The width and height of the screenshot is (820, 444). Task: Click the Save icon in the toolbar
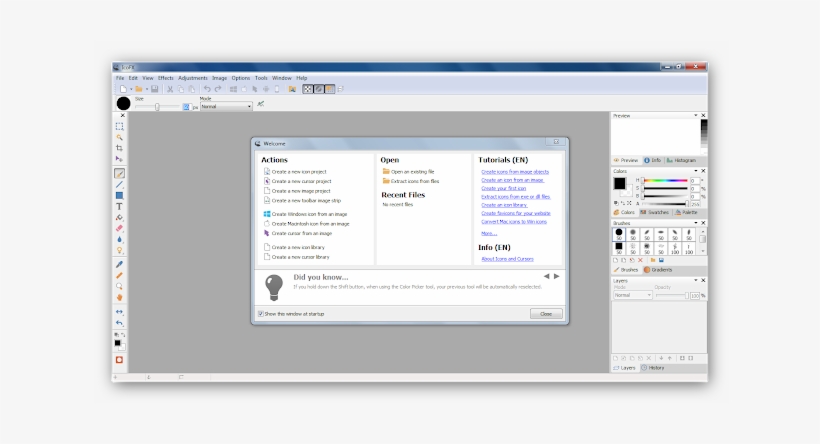coord(154,89)
